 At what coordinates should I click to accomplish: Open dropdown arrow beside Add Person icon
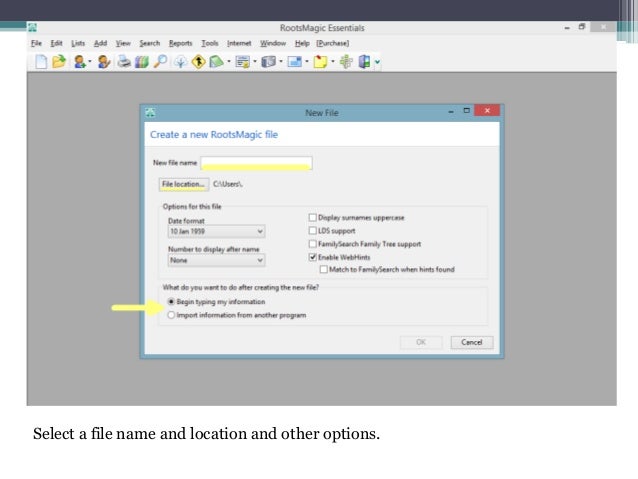90,62
